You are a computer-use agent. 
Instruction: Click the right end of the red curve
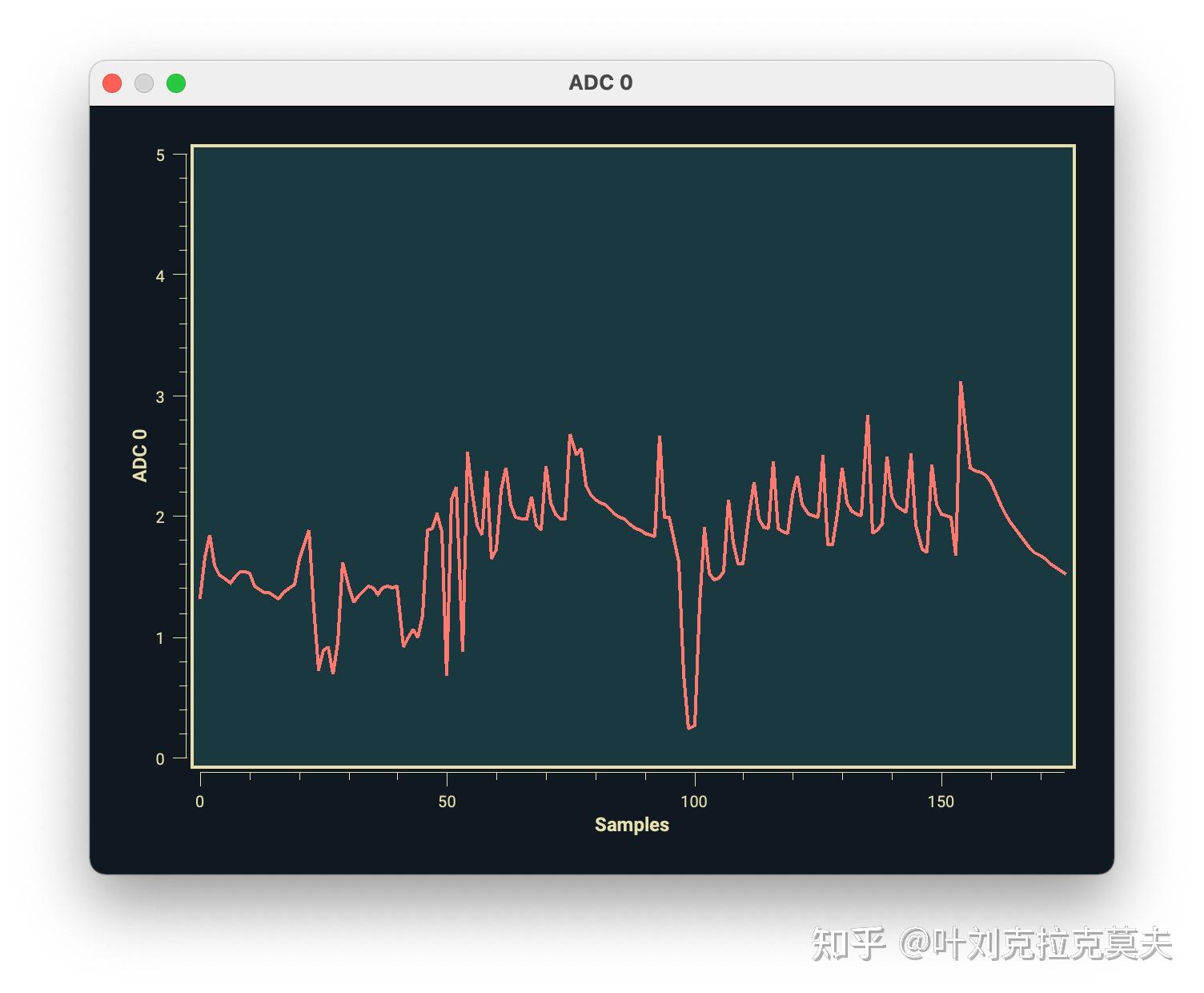click(x=1065, y=573)
